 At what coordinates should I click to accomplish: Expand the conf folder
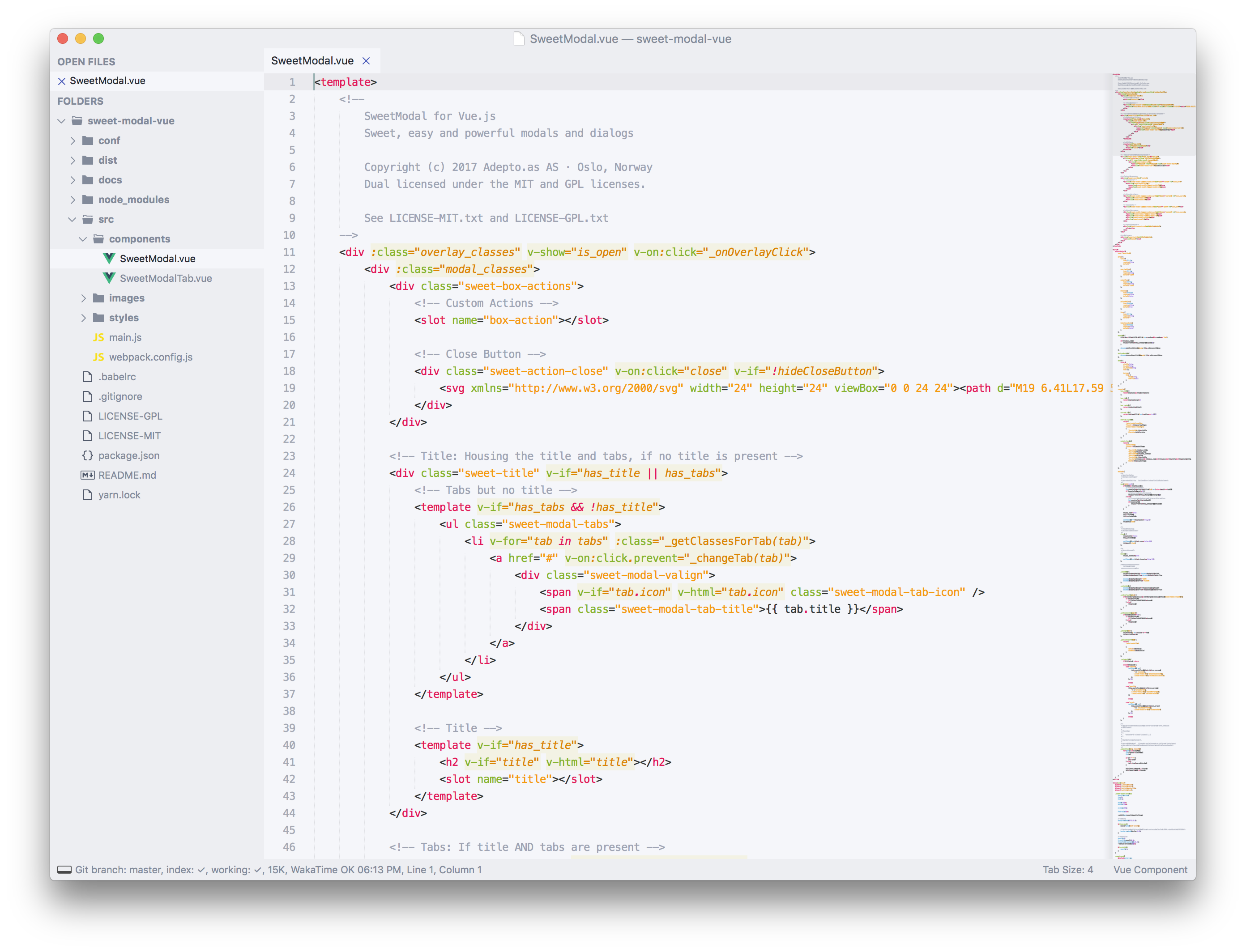[73, 140]
